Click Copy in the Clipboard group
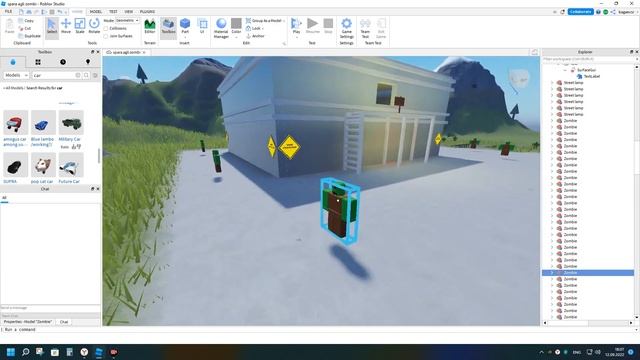This screenshot has width=640, height=360. pyautogui.click(x=27, y=20)
